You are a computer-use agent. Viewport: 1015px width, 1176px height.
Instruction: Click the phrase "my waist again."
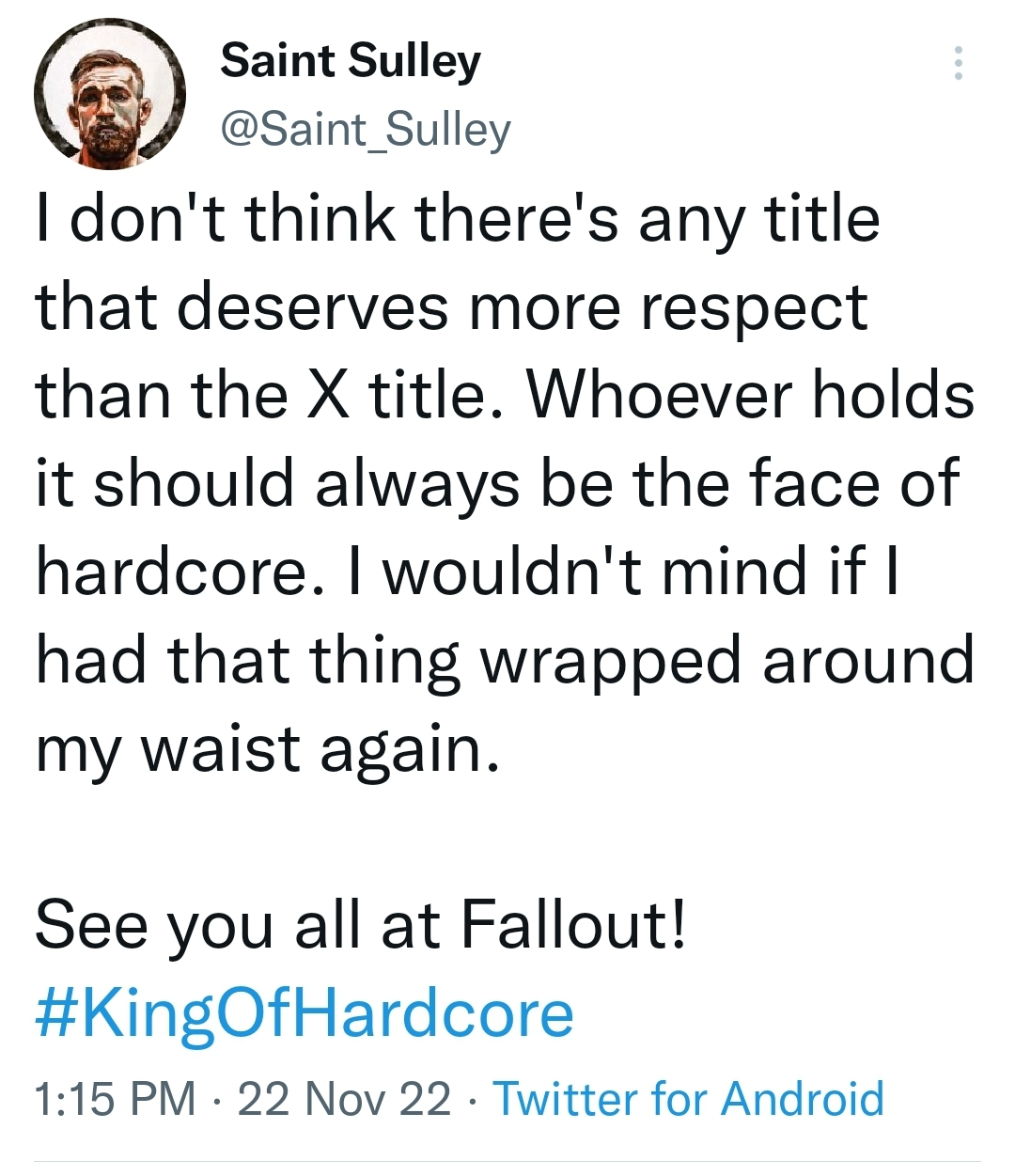pyautogui.click(x=267, y=750)
